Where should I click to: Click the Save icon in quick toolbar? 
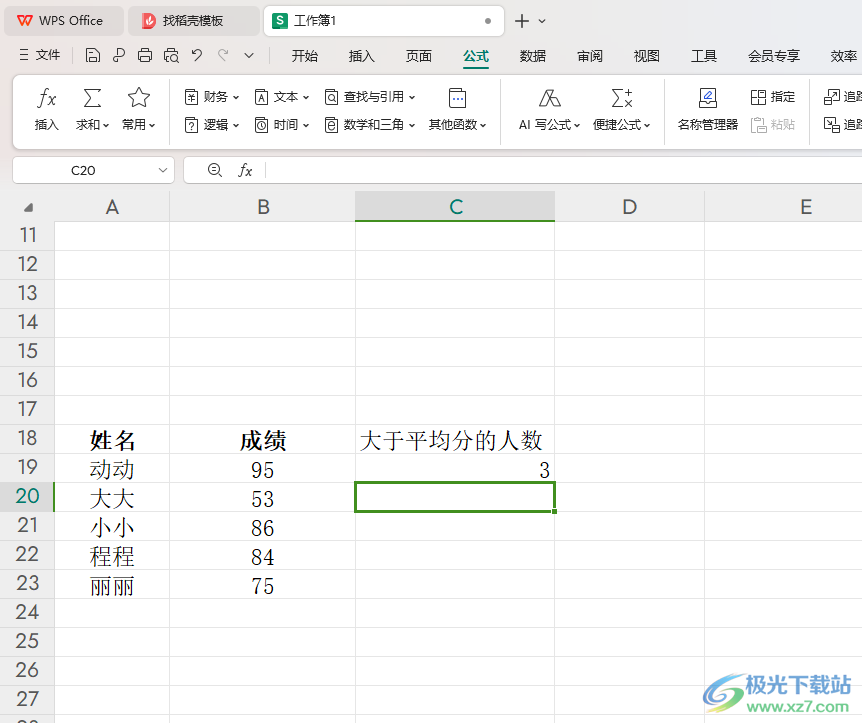point(93,56)
